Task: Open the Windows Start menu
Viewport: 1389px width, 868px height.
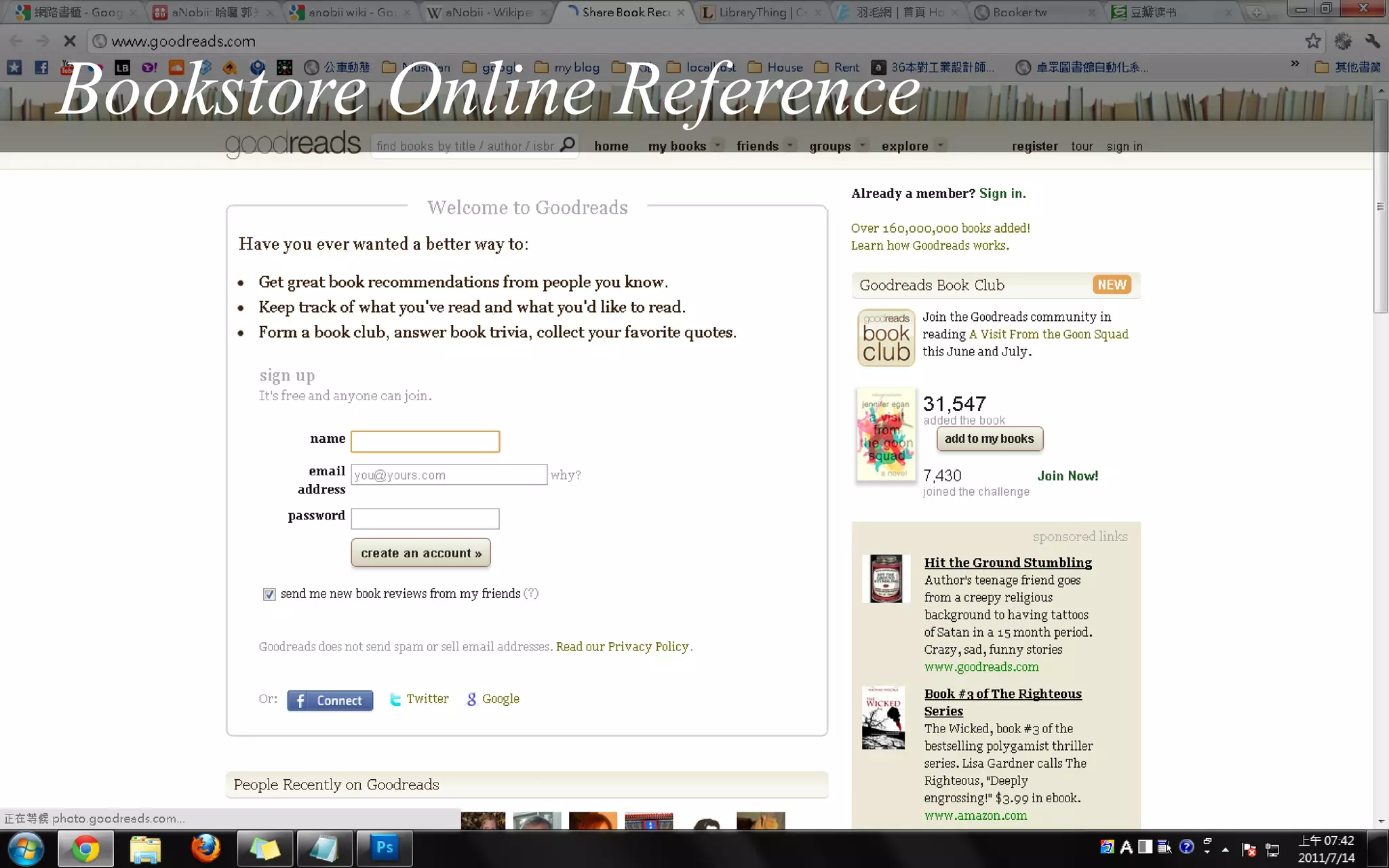Action: pos(26,849)
